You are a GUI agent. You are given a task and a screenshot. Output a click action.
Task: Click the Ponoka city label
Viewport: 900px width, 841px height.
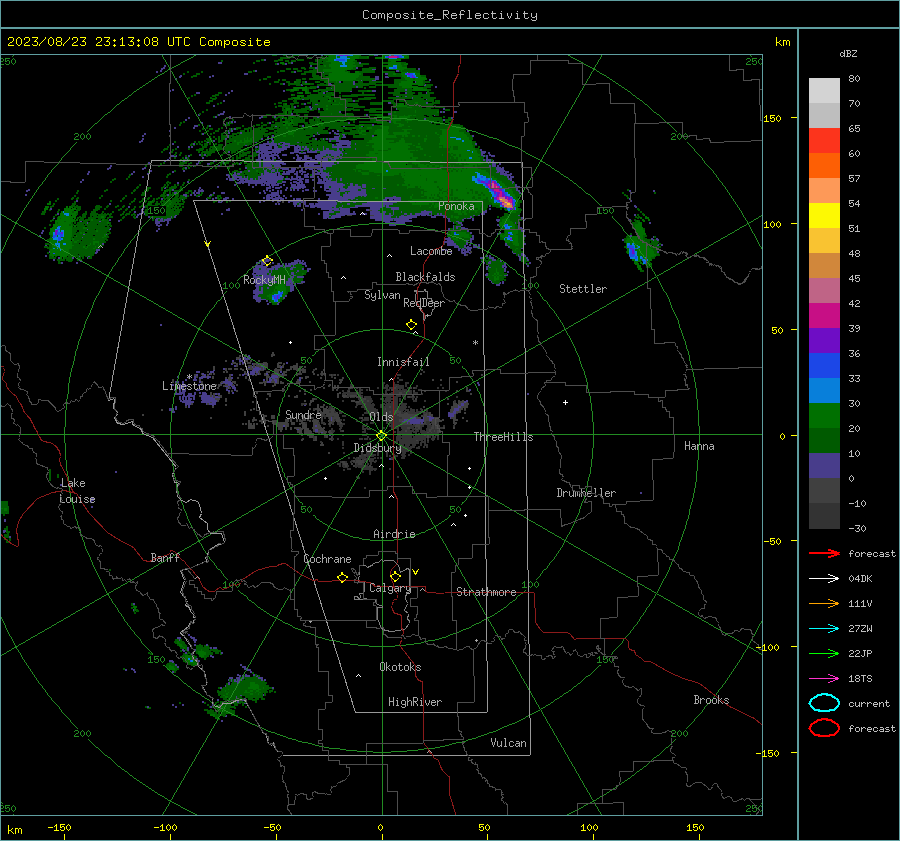pos(456,206)
